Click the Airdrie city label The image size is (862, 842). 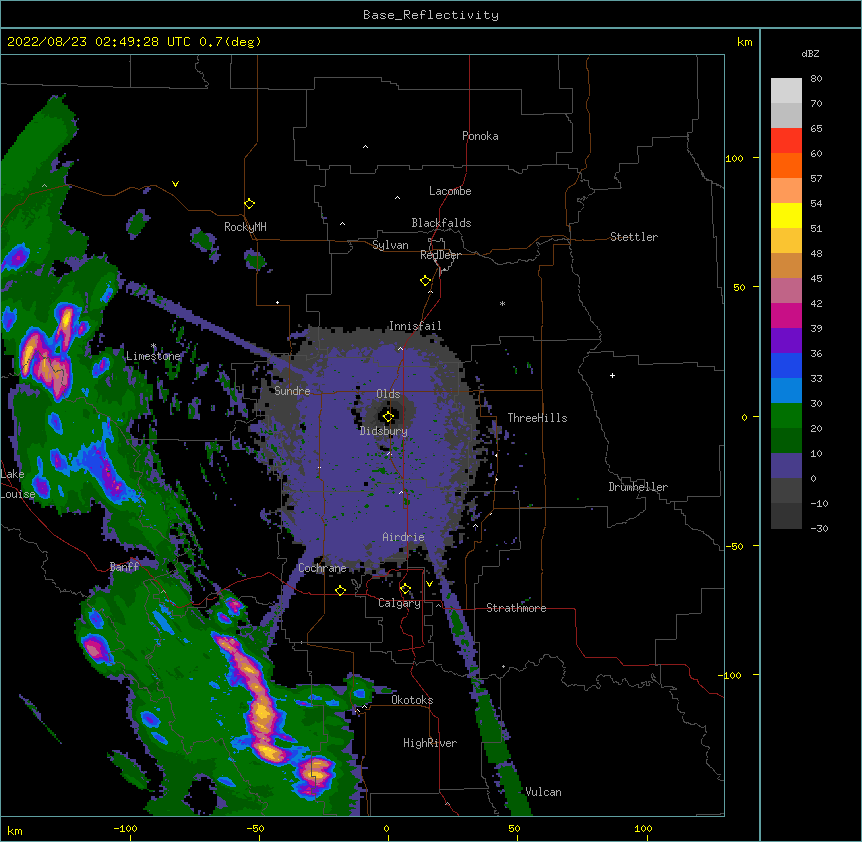[404, 537]
